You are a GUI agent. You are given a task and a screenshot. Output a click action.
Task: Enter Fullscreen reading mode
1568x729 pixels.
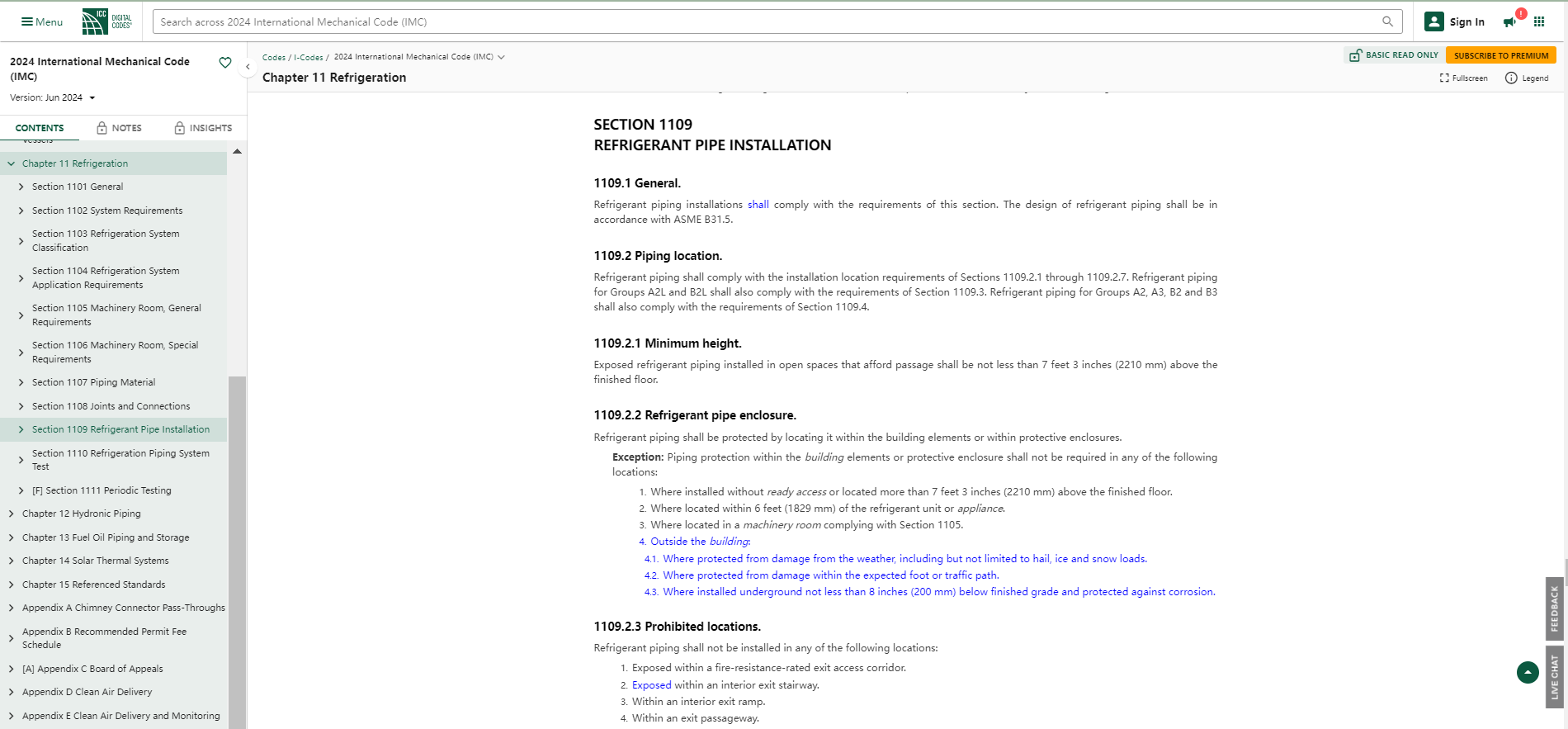[1463, 78]
